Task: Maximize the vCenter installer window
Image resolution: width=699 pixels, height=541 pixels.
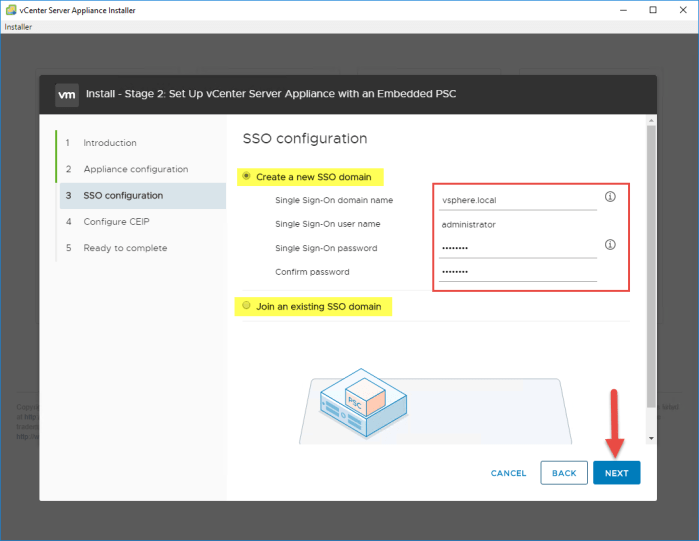Action: coord(653,10)
